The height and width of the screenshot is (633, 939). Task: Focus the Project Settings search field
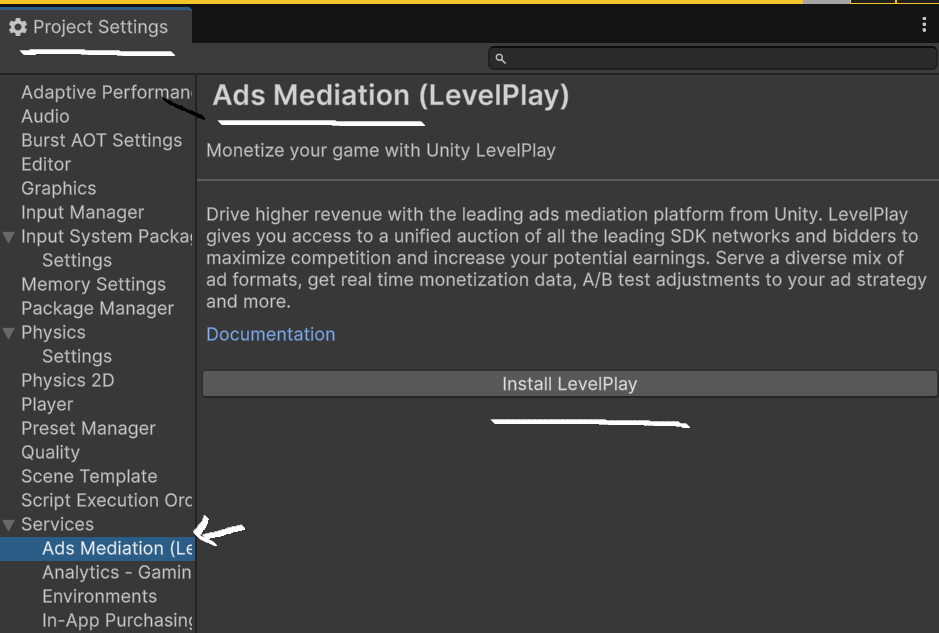[713, 59]
